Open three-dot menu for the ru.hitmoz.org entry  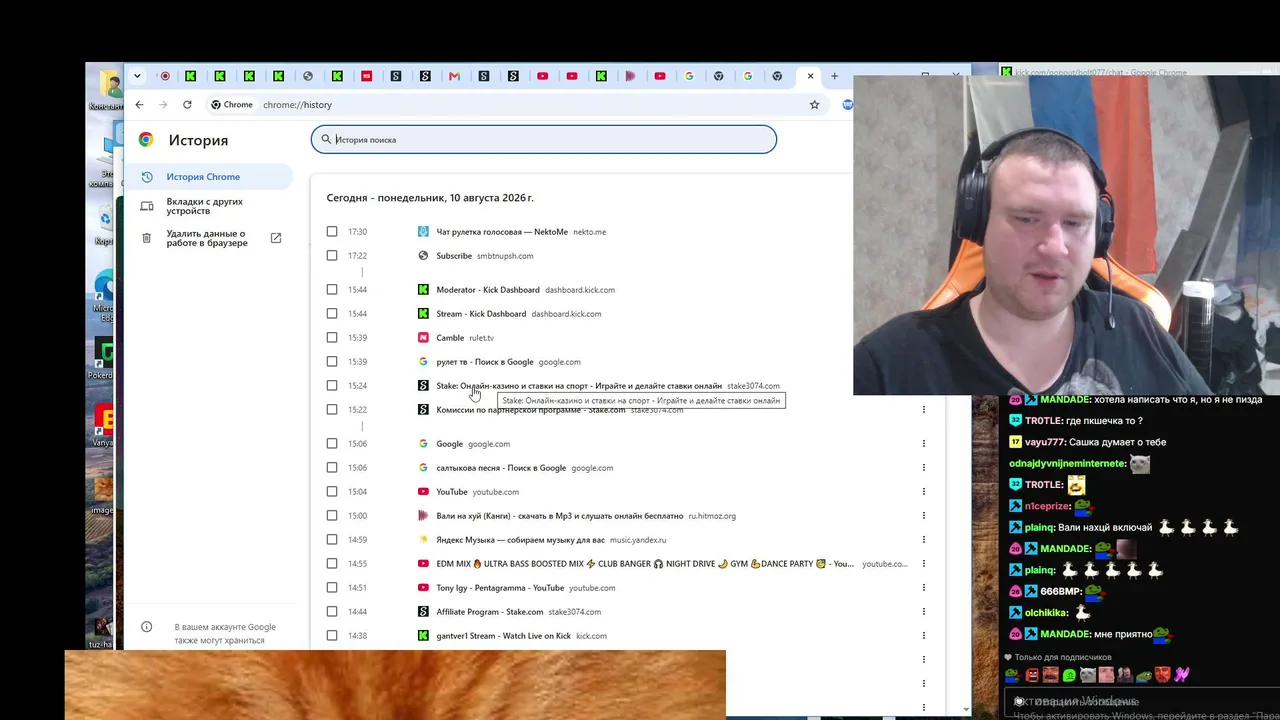pos(923,516)
